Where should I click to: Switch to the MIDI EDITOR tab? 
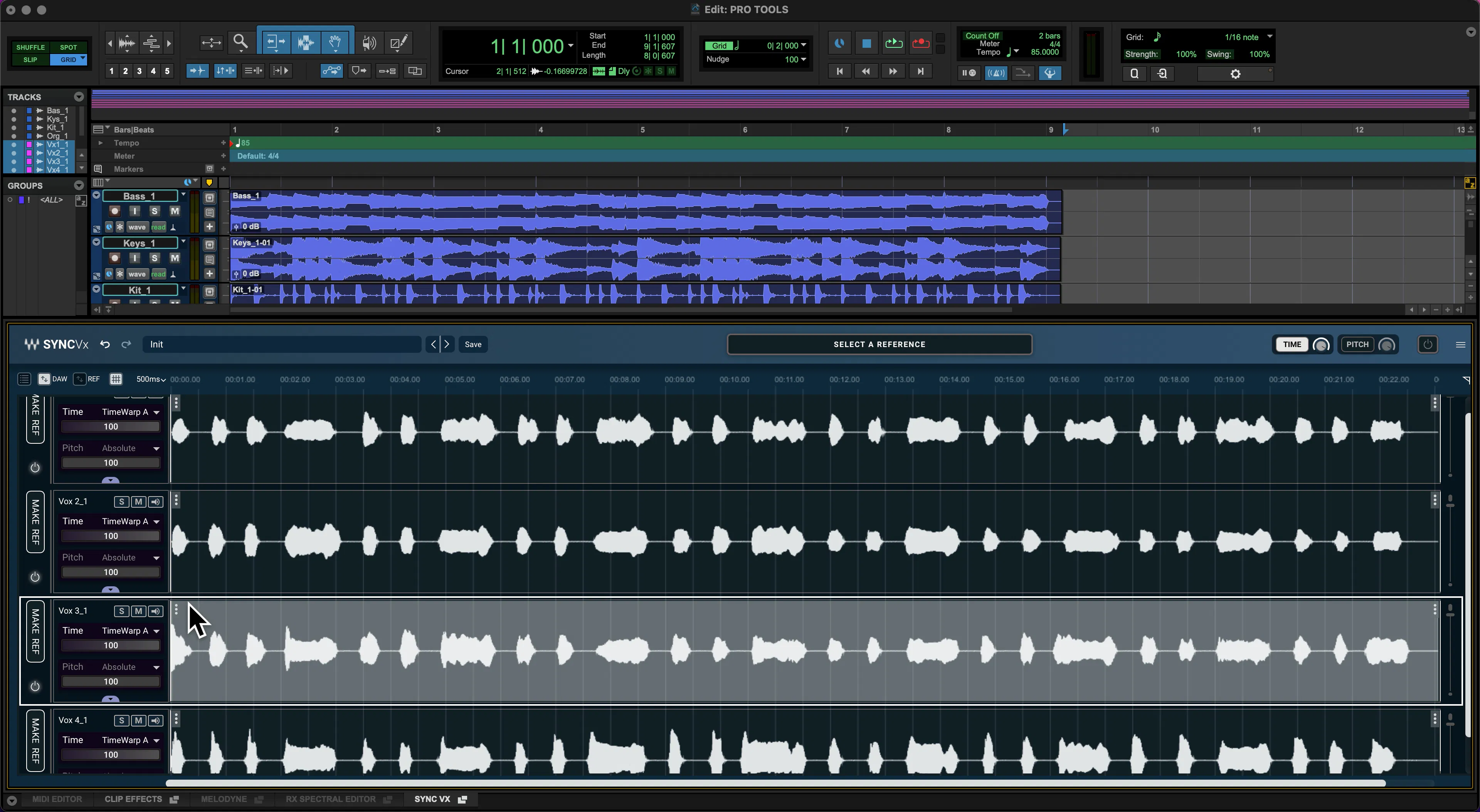tap(57, 799)
